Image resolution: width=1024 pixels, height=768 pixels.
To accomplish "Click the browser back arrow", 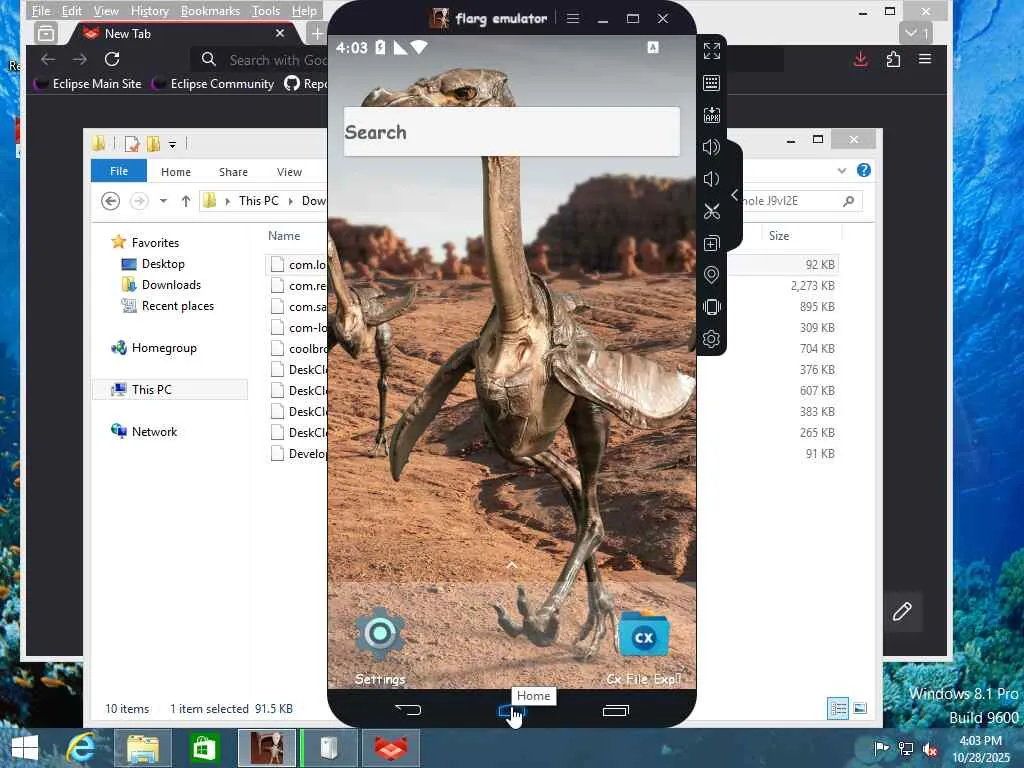I will [48, 59].
